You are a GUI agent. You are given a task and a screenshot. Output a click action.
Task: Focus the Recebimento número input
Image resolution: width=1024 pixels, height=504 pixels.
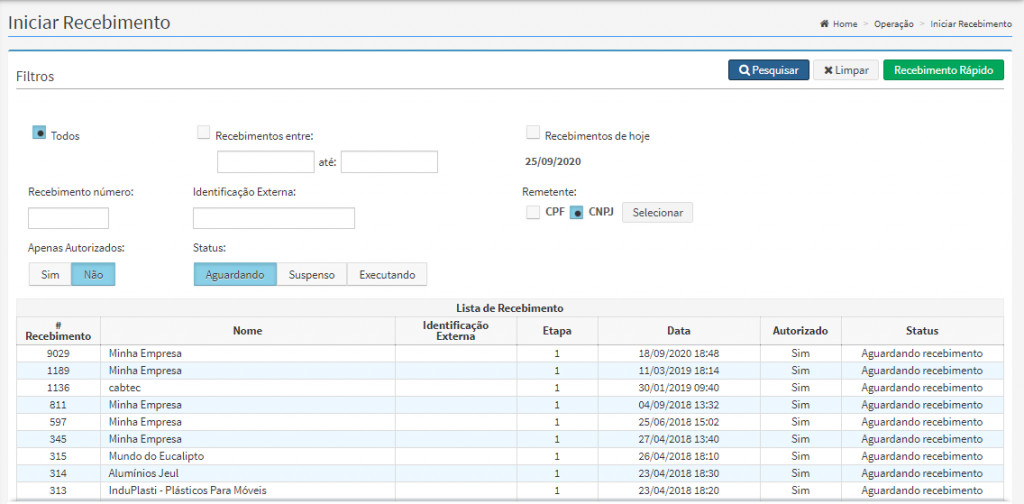click(69, 218)
